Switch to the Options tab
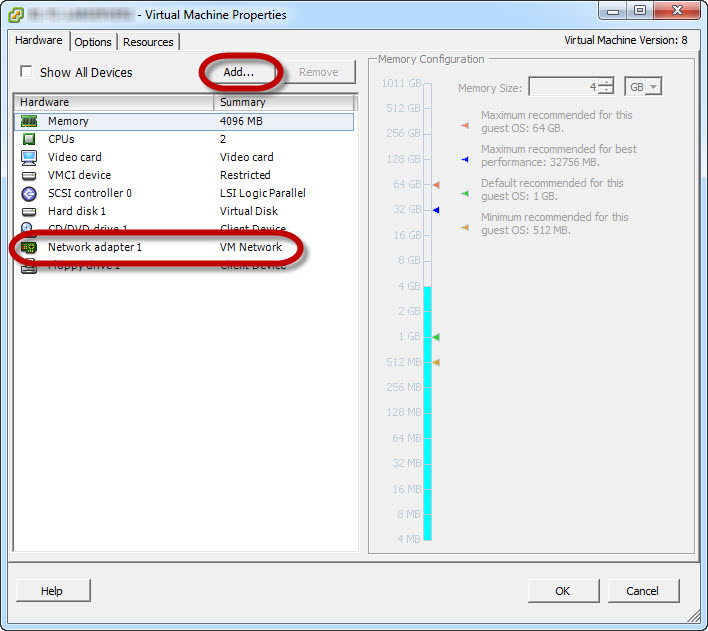 tap(93, 42)
